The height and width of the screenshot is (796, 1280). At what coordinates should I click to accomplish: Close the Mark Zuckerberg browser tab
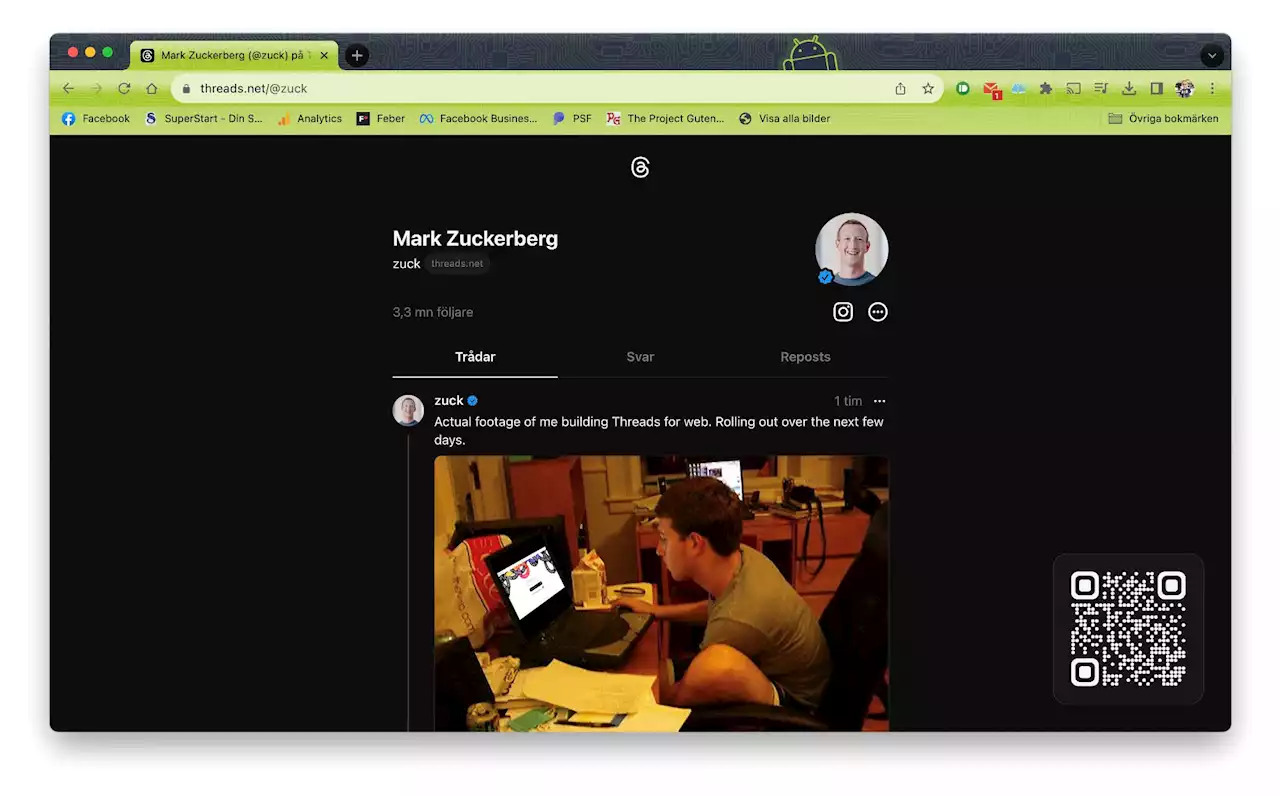(x=324, y=56)
